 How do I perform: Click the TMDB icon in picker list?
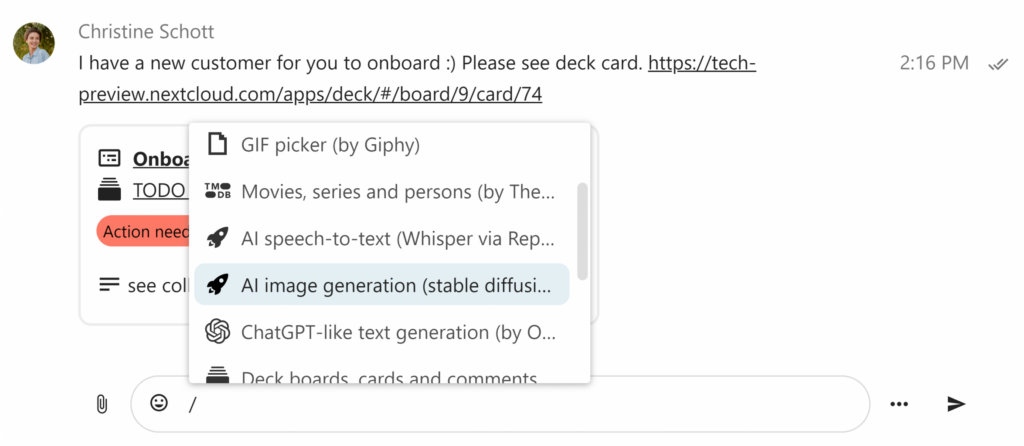pyautogui.click(x=217, y=191)
